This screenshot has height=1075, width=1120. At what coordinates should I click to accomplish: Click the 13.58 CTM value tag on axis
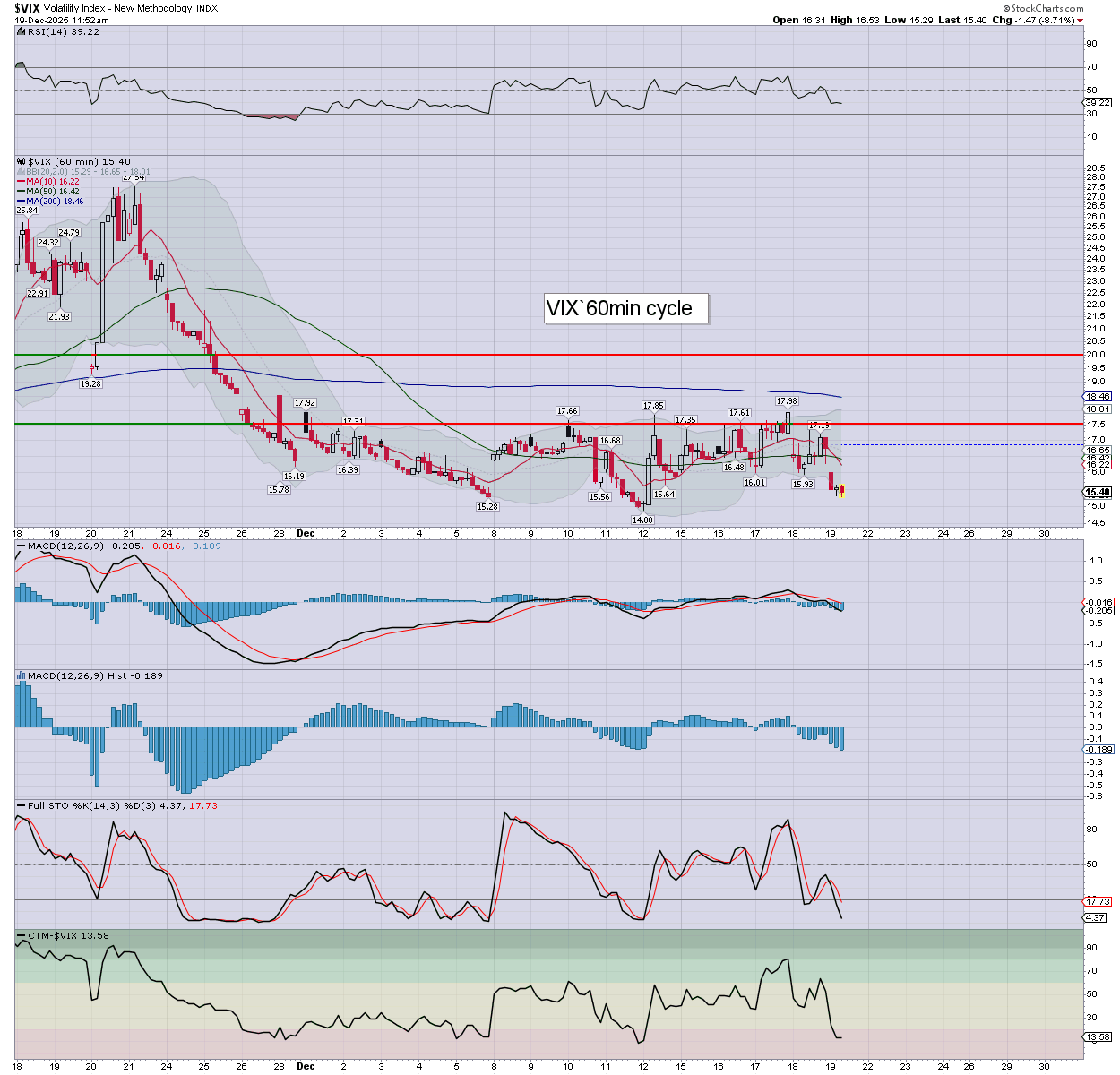[x=1098, y=1037]
